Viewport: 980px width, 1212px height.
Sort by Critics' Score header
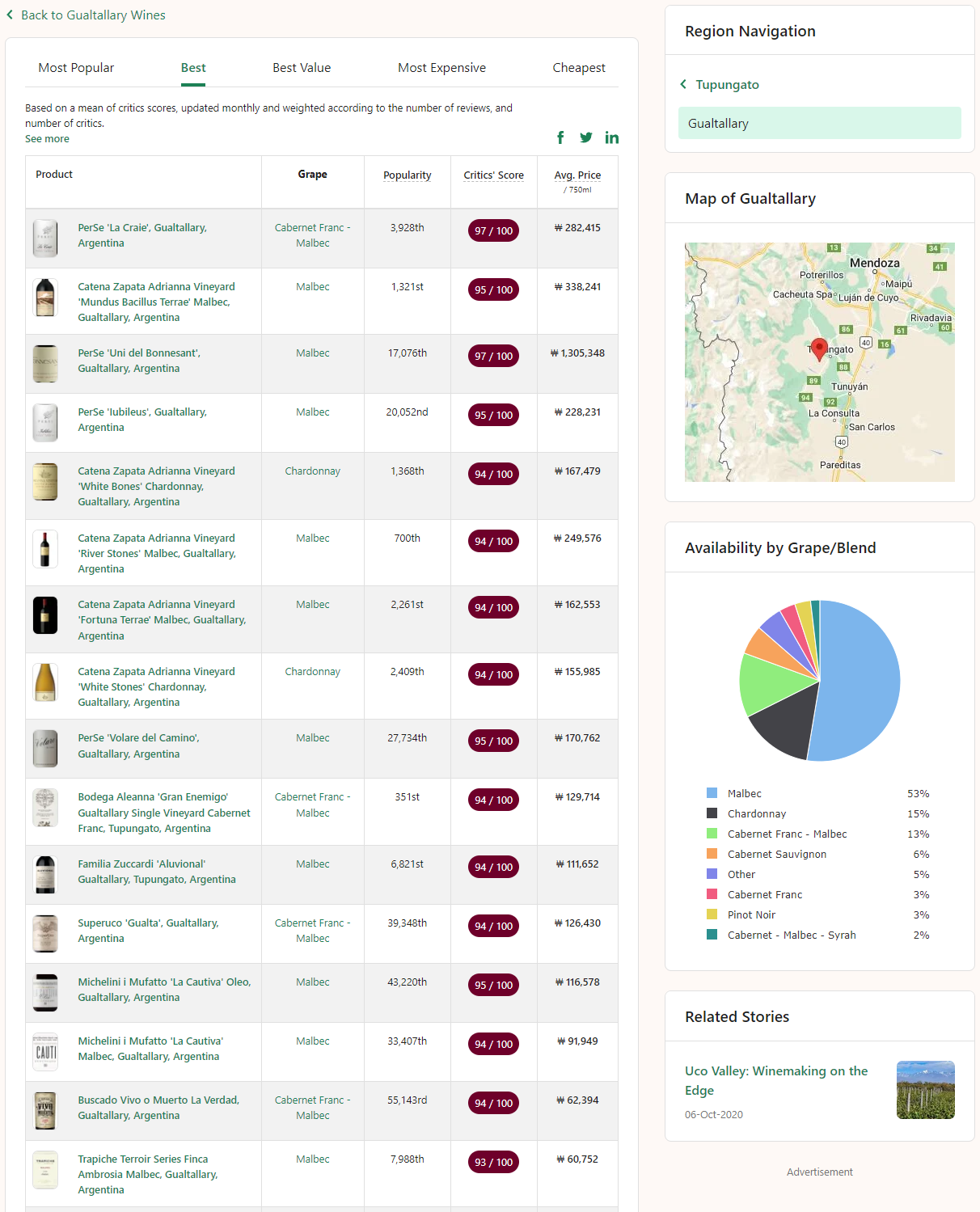point(493,175)
